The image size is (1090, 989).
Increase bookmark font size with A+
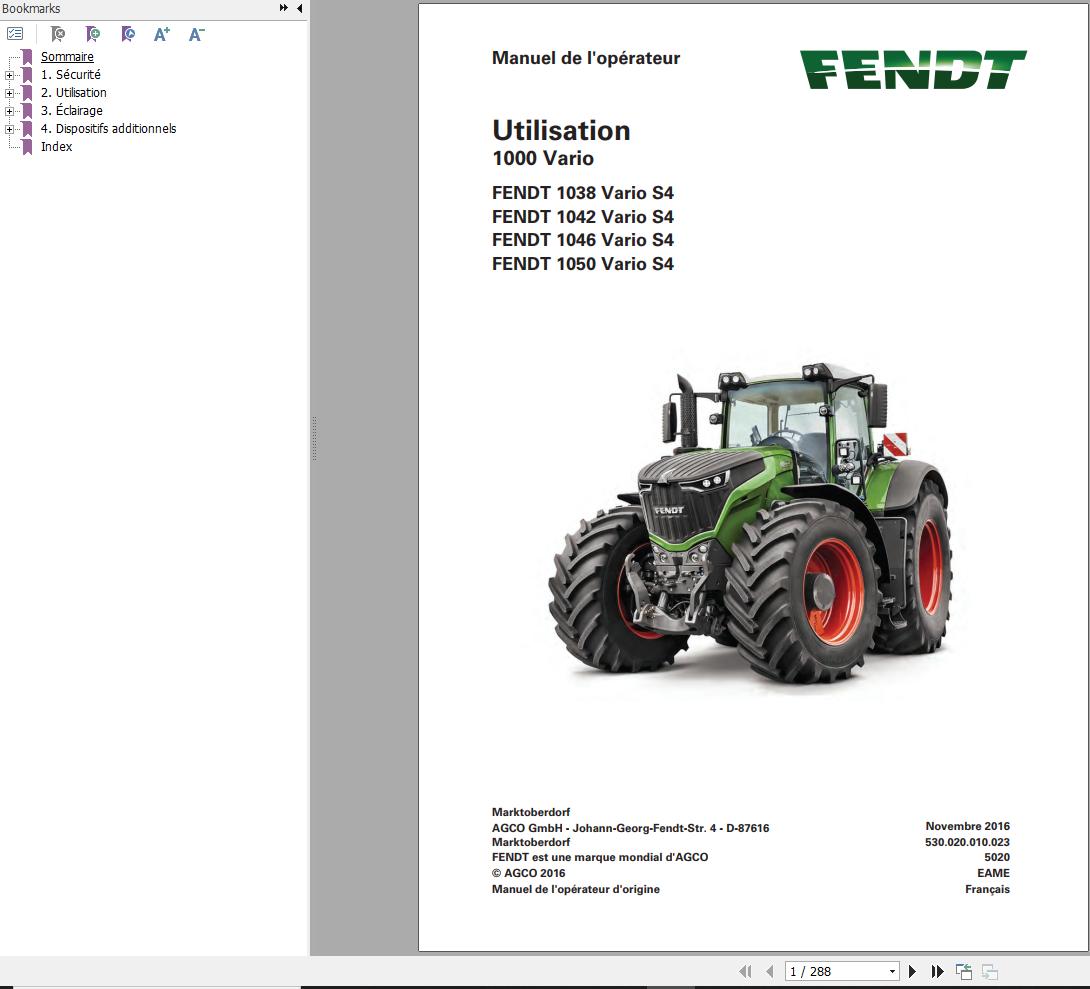click(x=162, y=33)
